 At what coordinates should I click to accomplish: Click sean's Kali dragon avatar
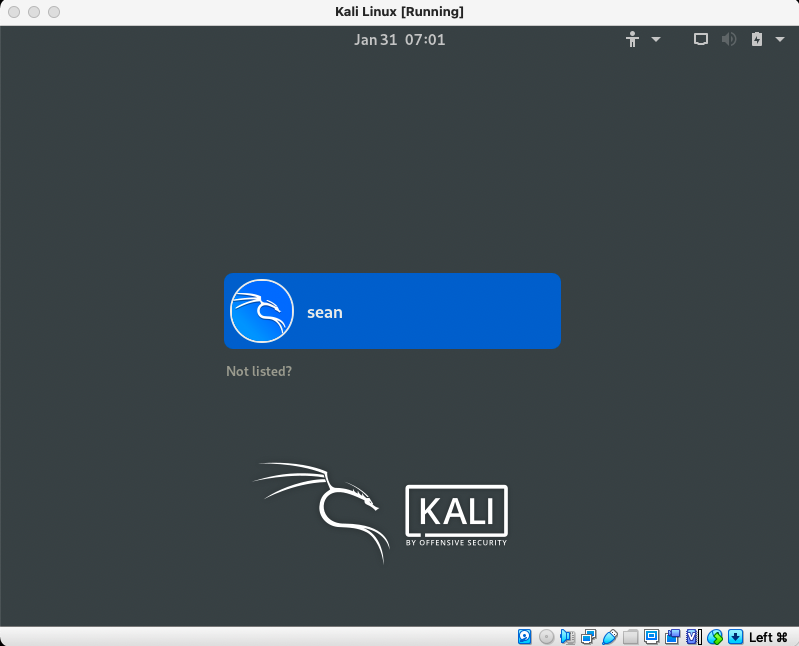(262, 311)
